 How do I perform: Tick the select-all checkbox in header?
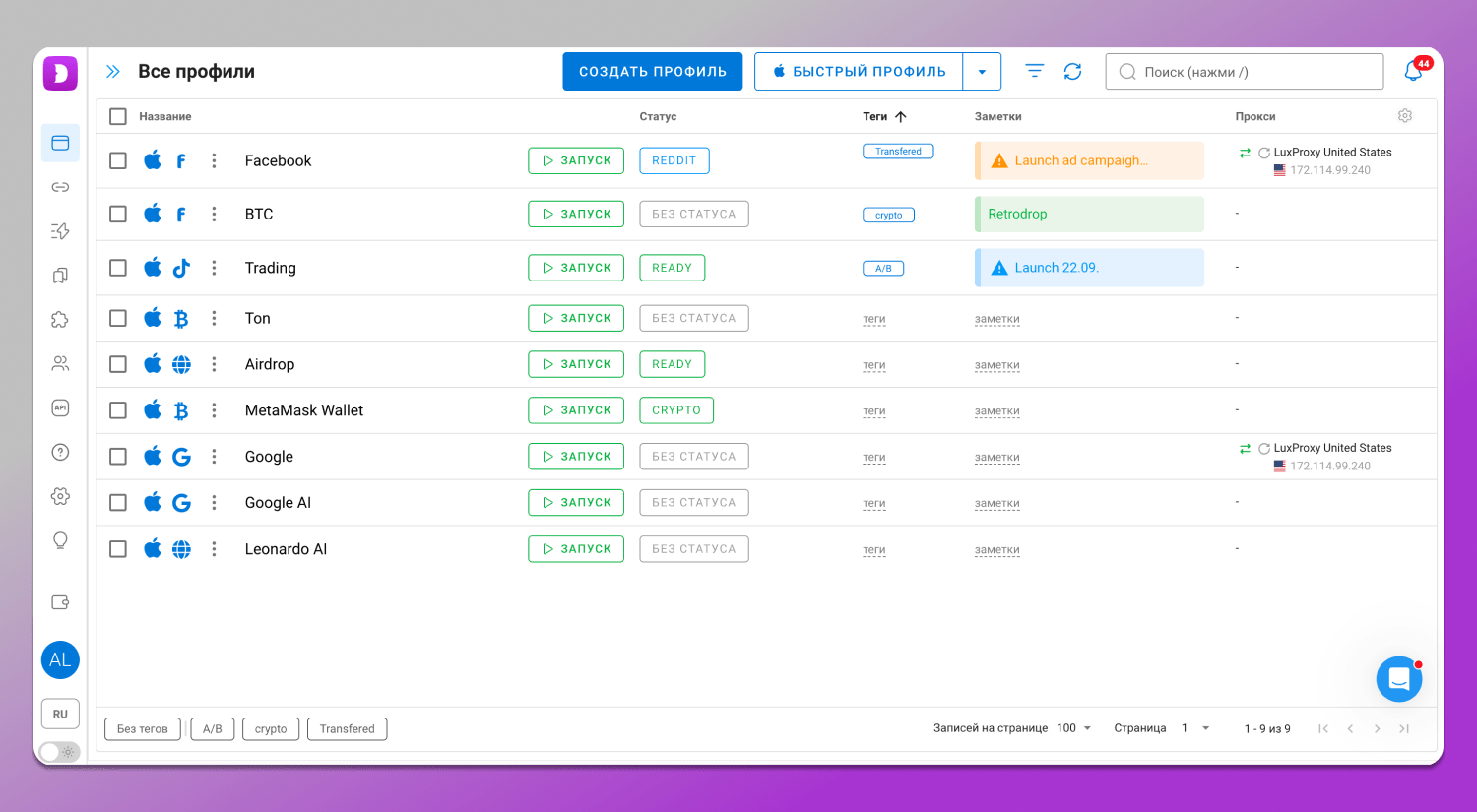[x=118, y=116]
